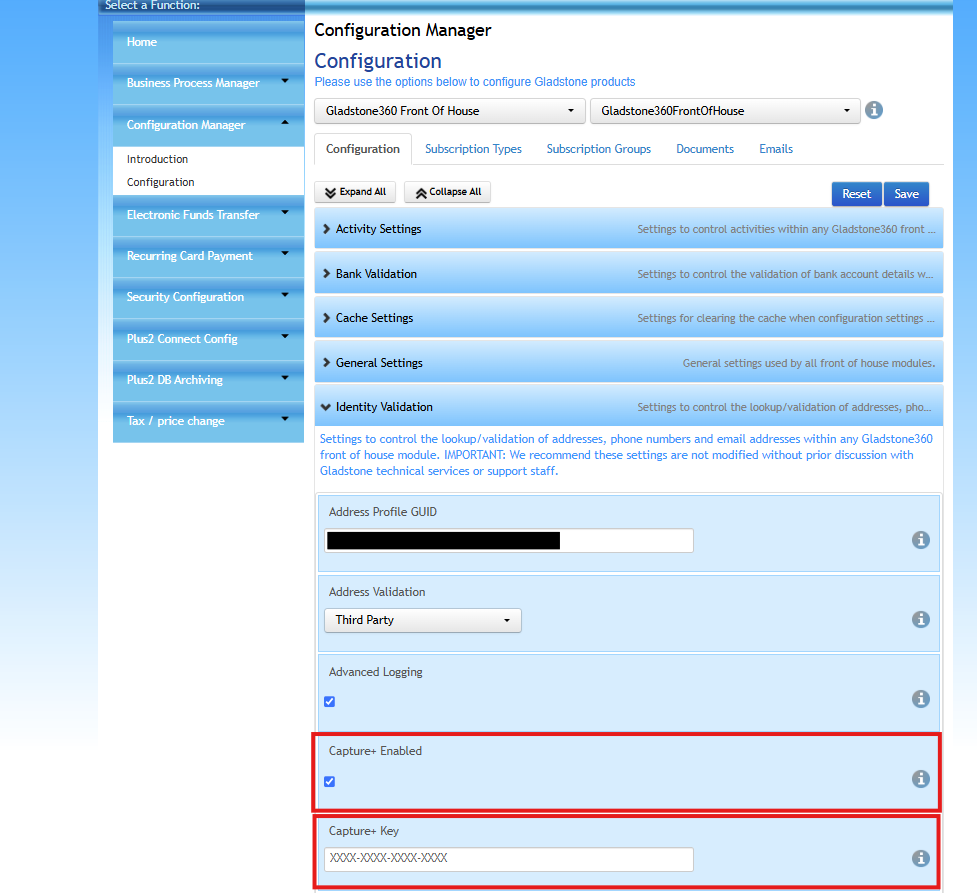Expand Plus2 Connect Config menu
Screen dimensions: 977x893
(208, 339)
